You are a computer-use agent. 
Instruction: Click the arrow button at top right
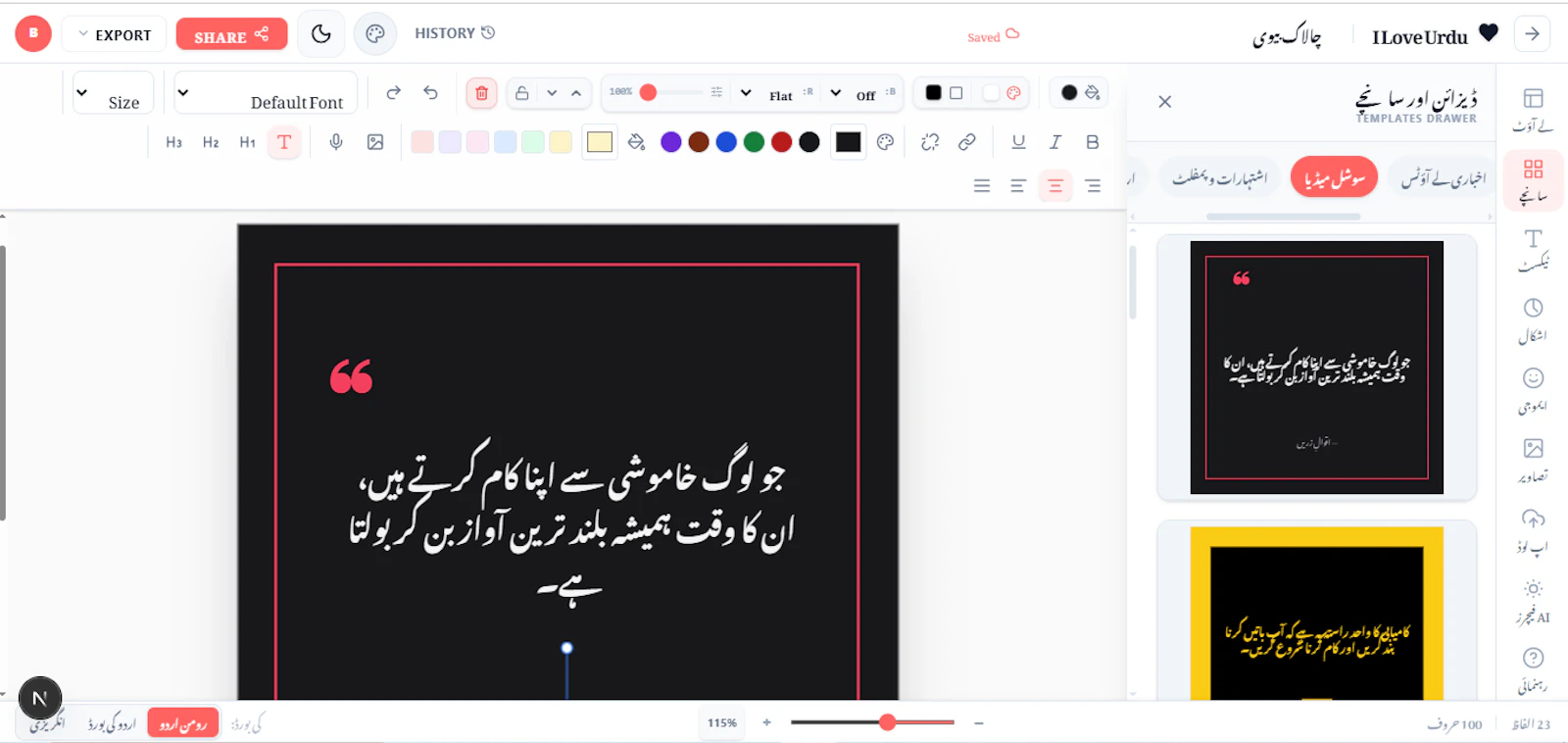(1532, 34)
